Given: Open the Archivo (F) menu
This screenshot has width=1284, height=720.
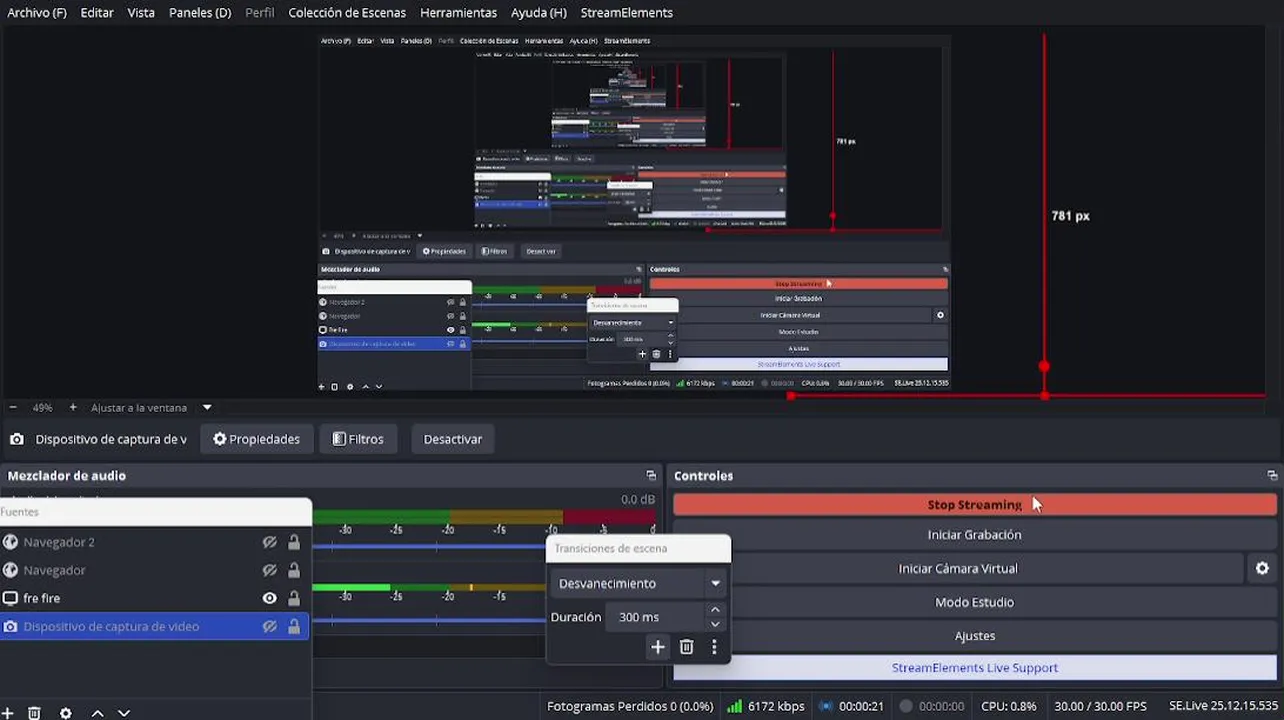Looking at the screenshot, I should 37,13.
